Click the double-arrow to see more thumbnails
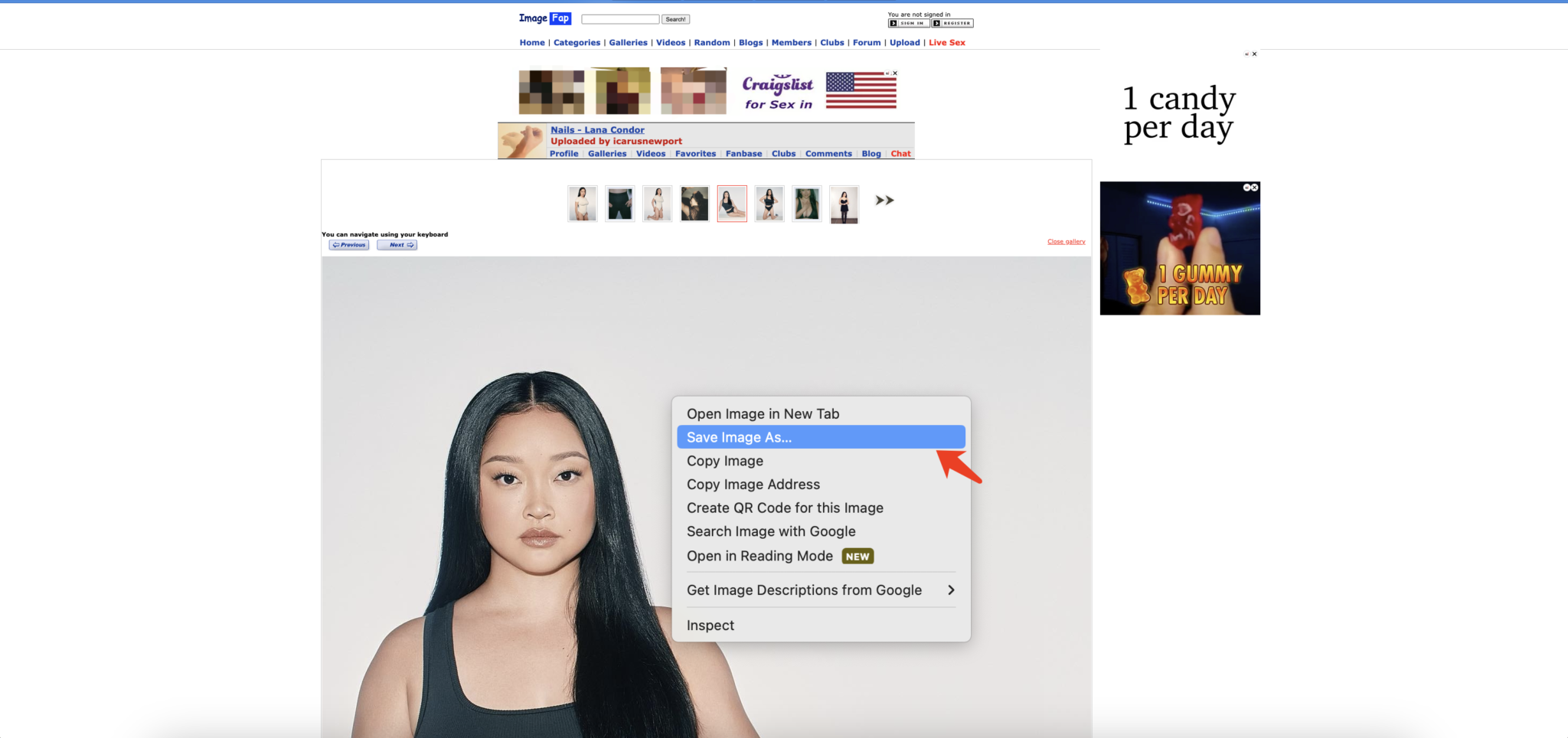This screenshot has height=738, width=1568. (x=884, y=200)
